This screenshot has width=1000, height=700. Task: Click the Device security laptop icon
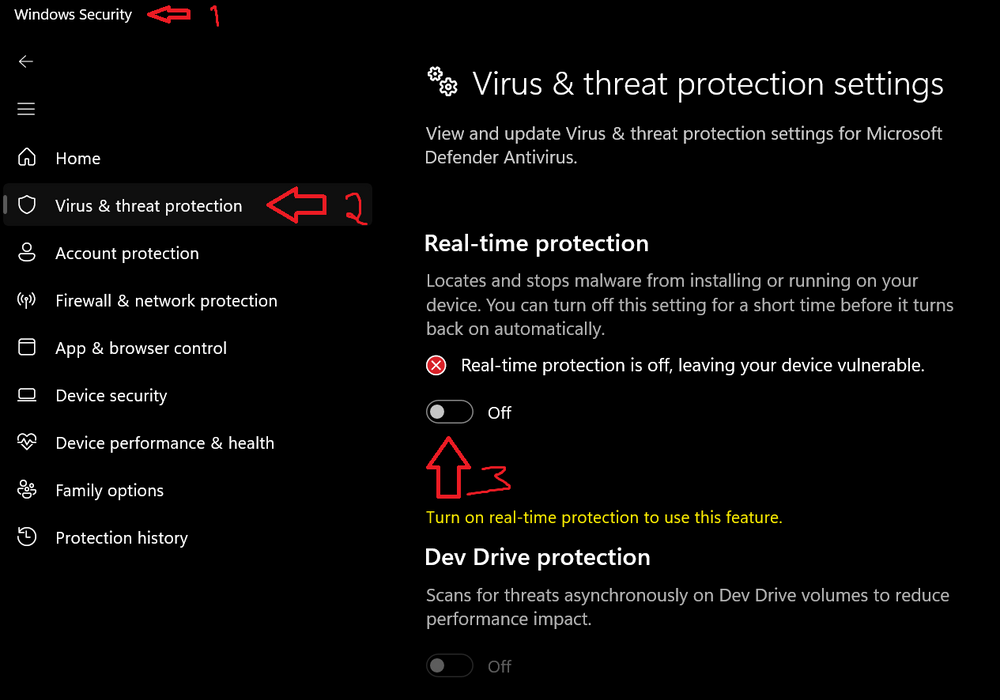point(27,395)
